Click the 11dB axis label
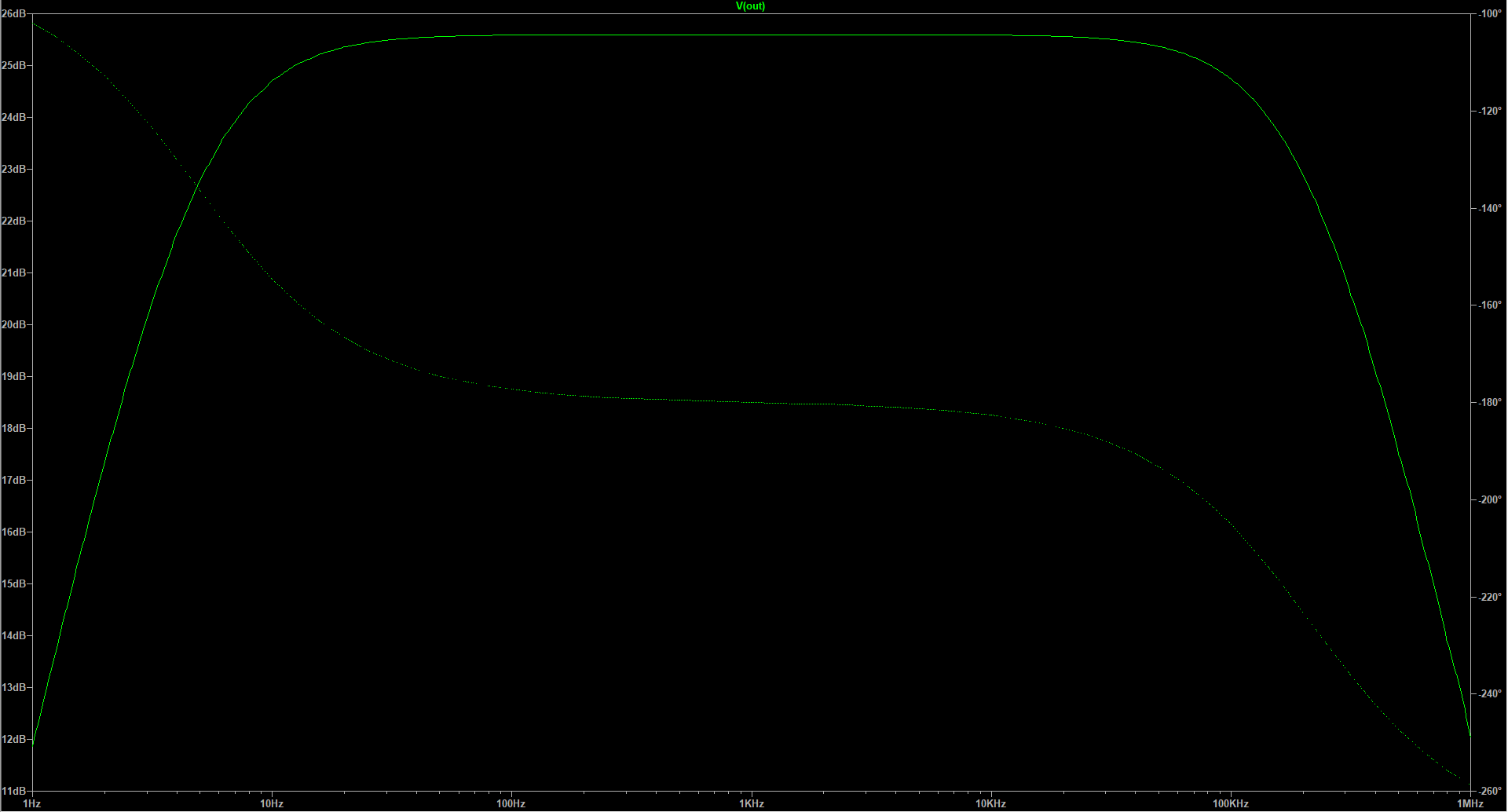The height and width of the screenshot is (812, 1508). (x=13, y=791)
